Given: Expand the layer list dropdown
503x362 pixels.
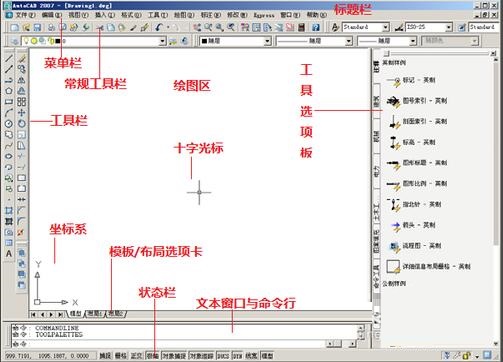Looking at the screenshot, I should [162, 41].
